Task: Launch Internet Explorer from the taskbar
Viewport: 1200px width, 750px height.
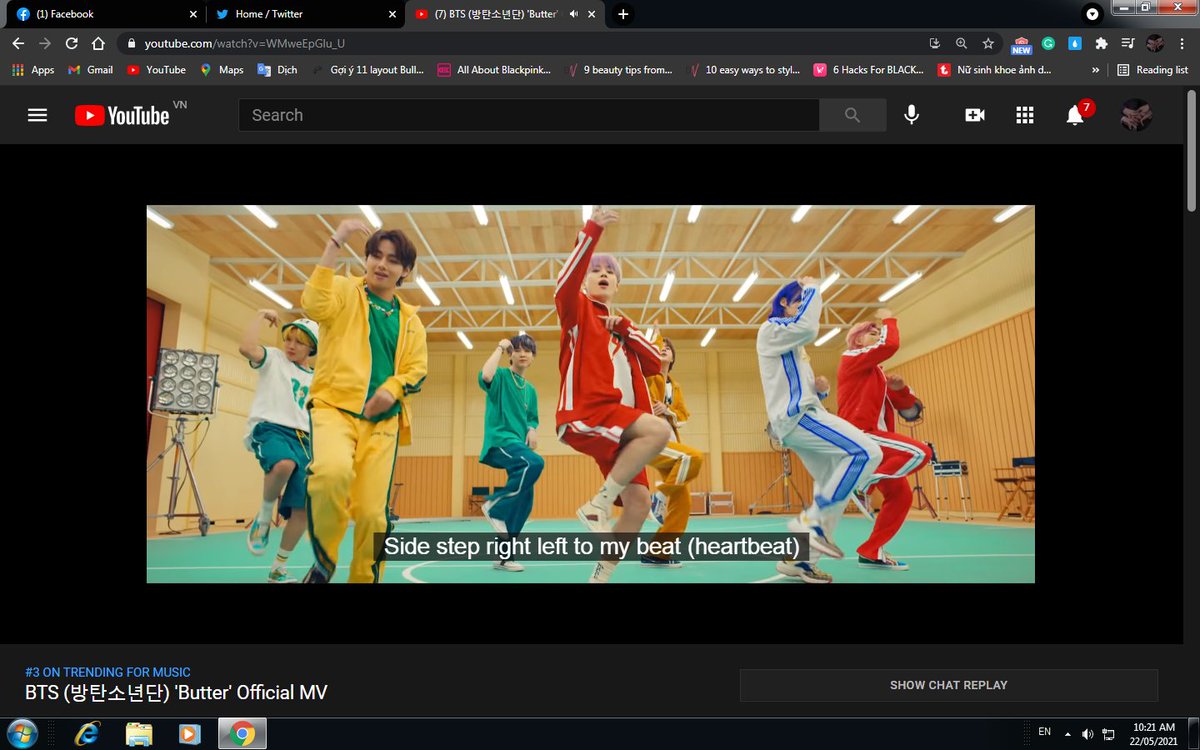Action: coord(88,734)
